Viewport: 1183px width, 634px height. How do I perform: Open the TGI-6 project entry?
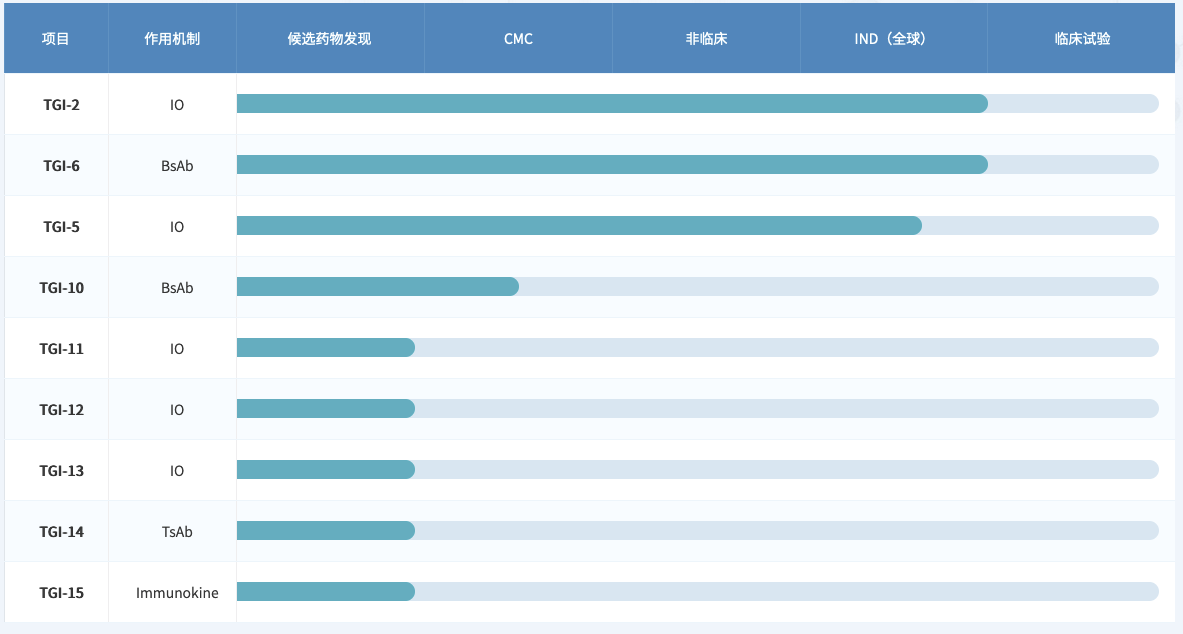56,165
